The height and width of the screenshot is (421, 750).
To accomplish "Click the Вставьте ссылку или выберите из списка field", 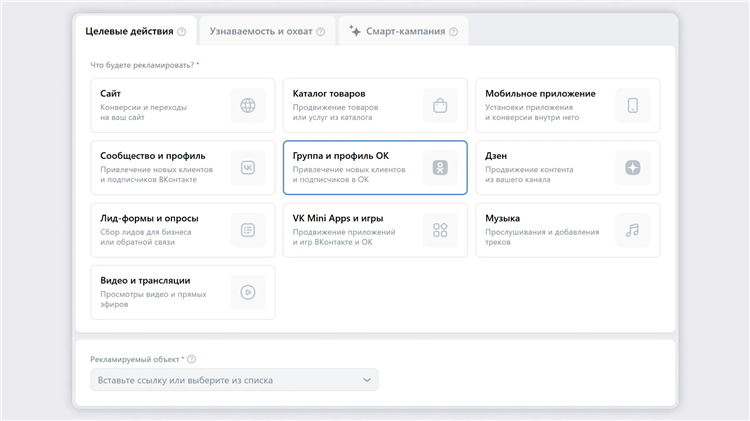I will [x=234, y=380].
